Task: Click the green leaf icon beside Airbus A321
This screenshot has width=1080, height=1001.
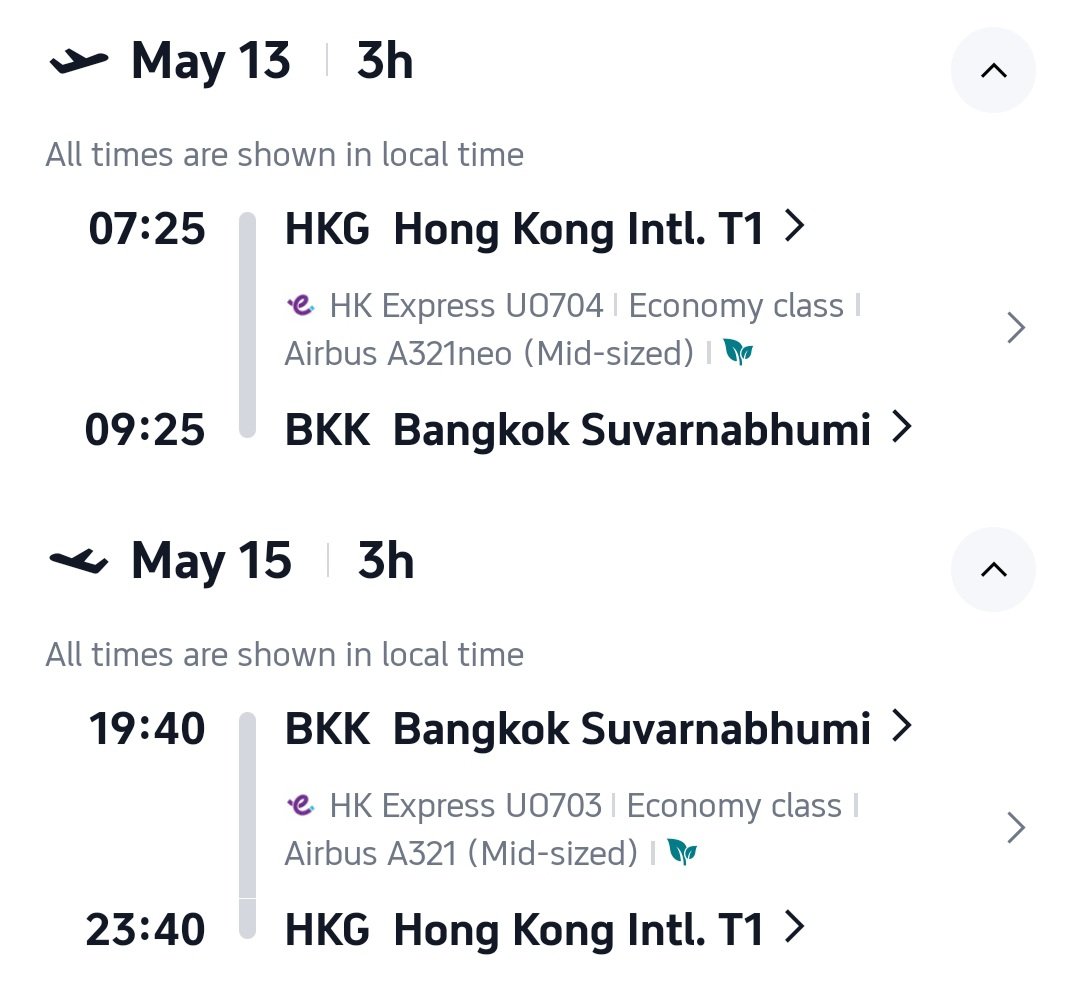Action: coord(682,852)
